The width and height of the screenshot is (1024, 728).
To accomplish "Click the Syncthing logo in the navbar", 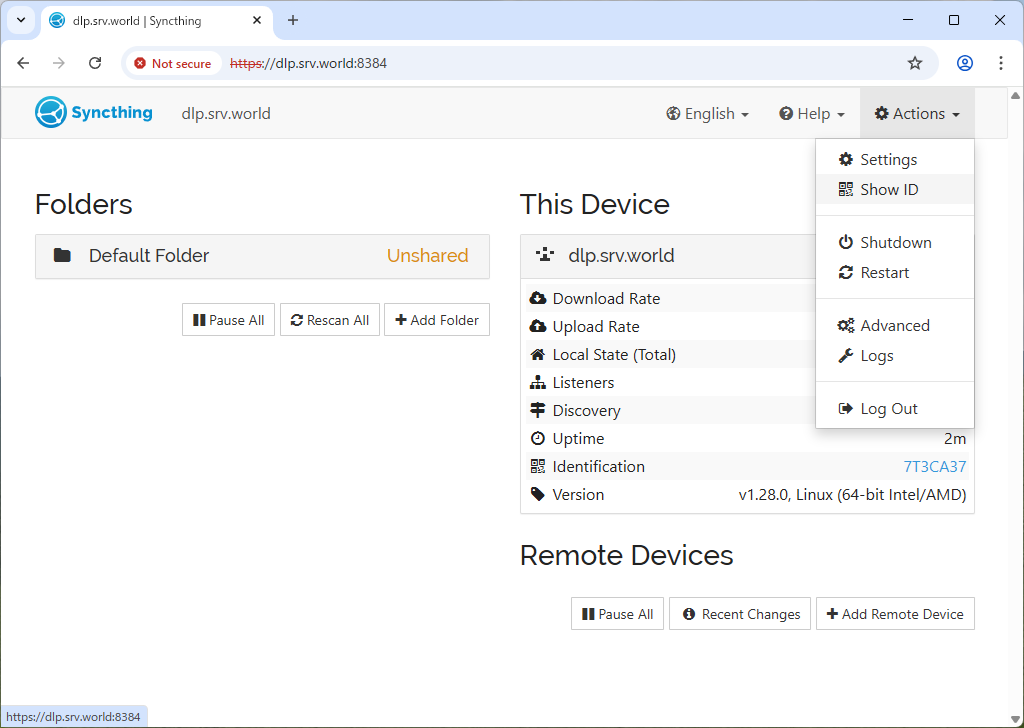I will click(x=94, y=113).
